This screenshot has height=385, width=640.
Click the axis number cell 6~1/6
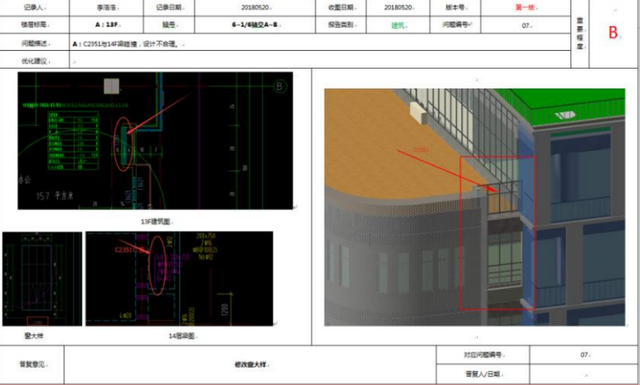point(255,25)
